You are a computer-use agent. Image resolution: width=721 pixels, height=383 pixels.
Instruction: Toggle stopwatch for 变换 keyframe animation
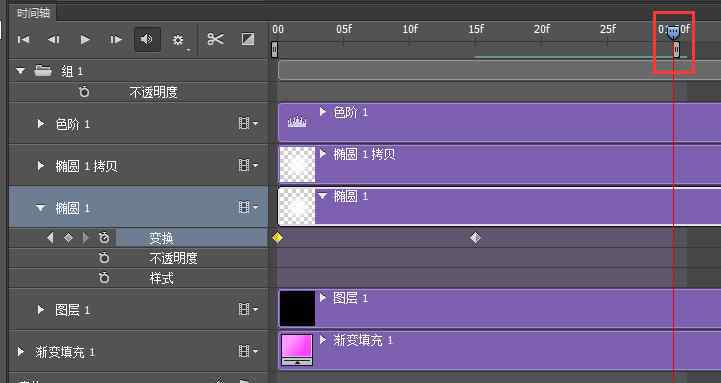pyautogui.click(x=104, y=238)
